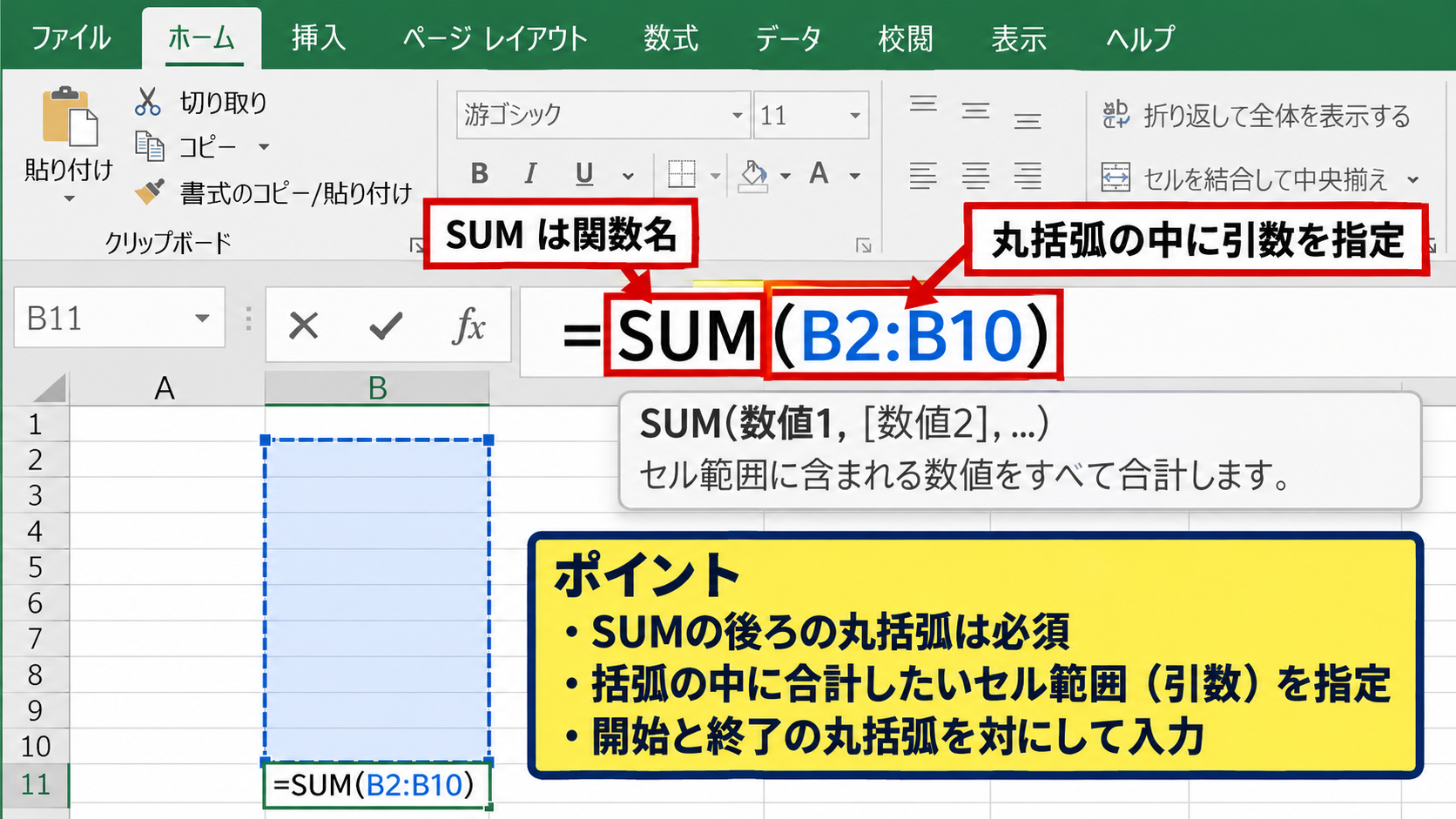1456x819 pixels.
Task: Switch to the Review tab
Action: 906,38
